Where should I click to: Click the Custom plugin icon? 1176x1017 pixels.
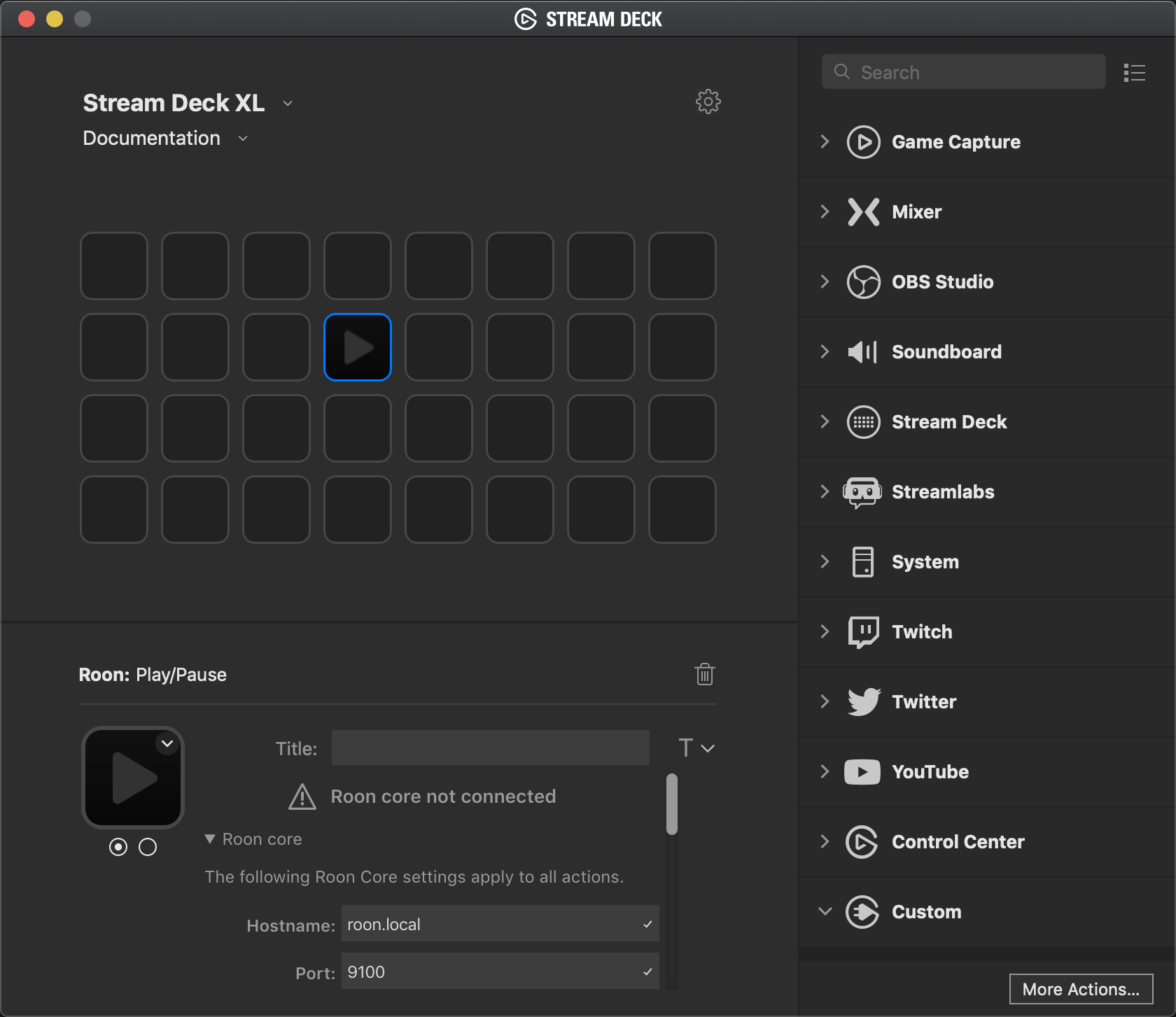click(862, 912)
